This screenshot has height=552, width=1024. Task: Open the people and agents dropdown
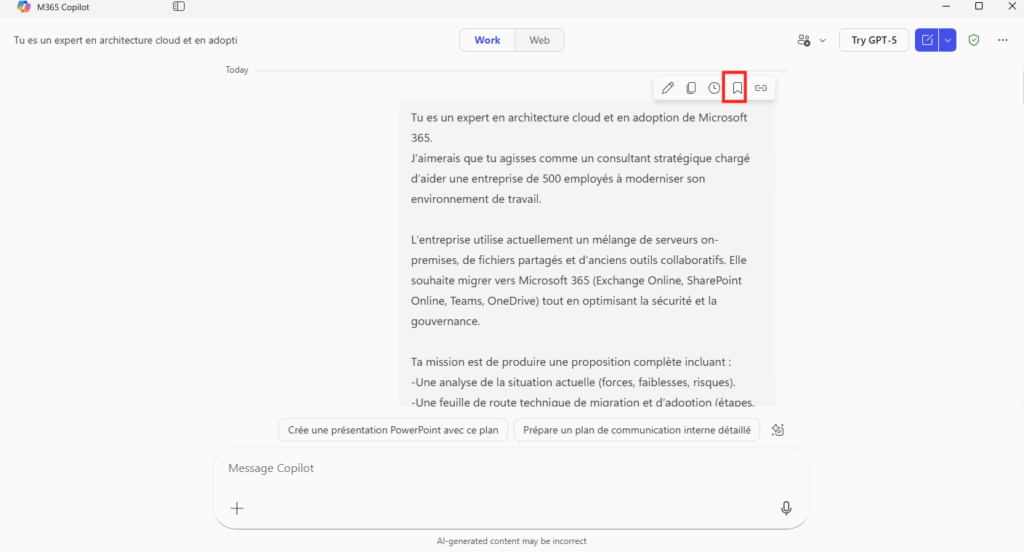[x=811, y=40]
